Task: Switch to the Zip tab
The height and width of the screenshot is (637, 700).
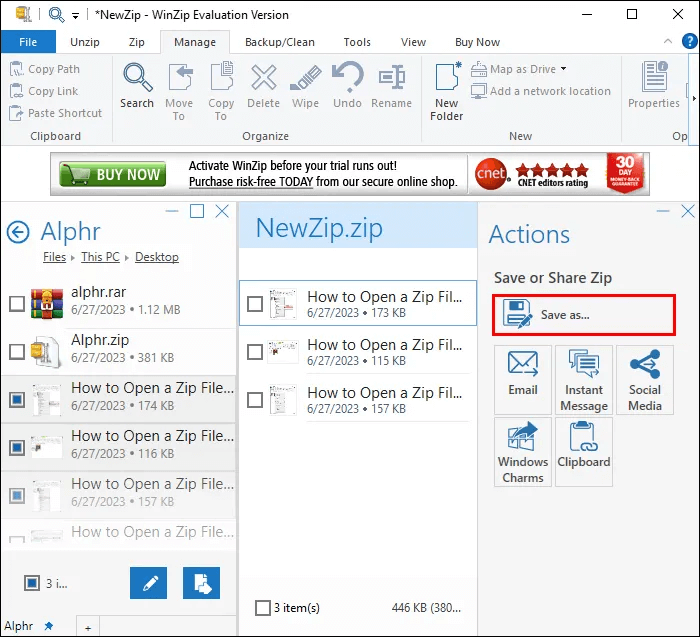Action: tap(137, 42)
